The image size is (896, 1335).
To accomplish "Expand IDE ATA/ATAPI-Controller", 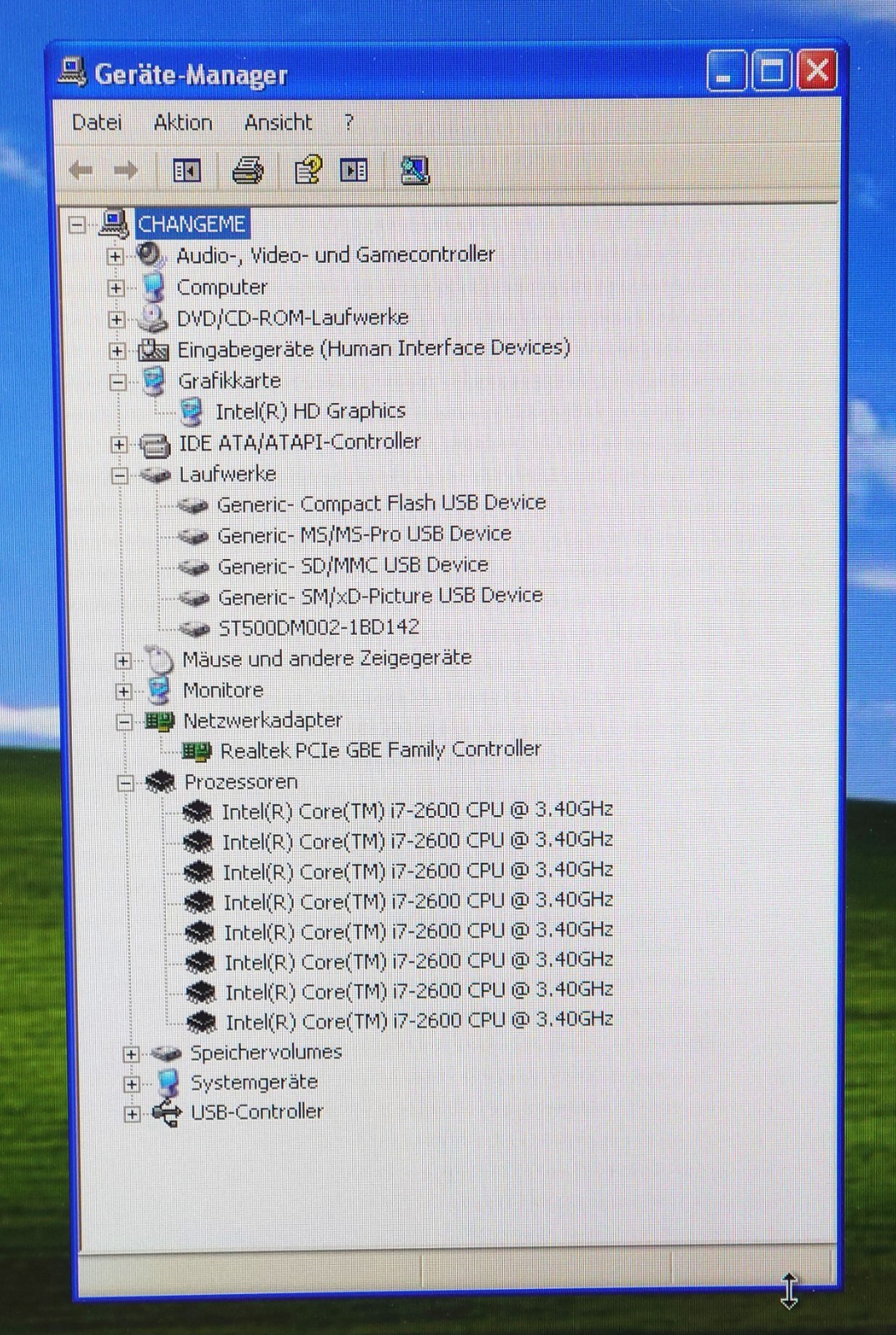I will point(119,445).
